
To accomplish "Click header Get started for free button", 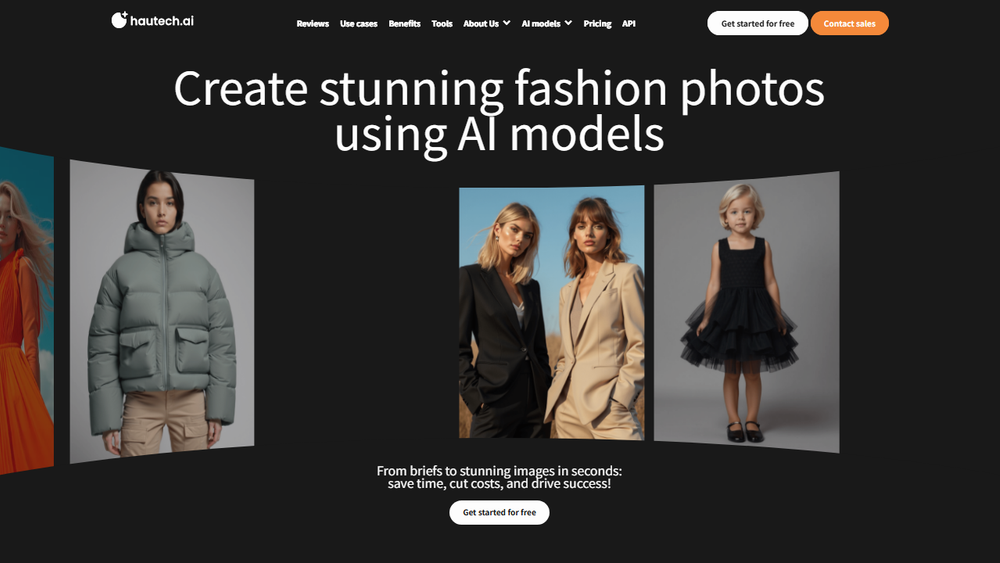I will click(x=758, y=24).
